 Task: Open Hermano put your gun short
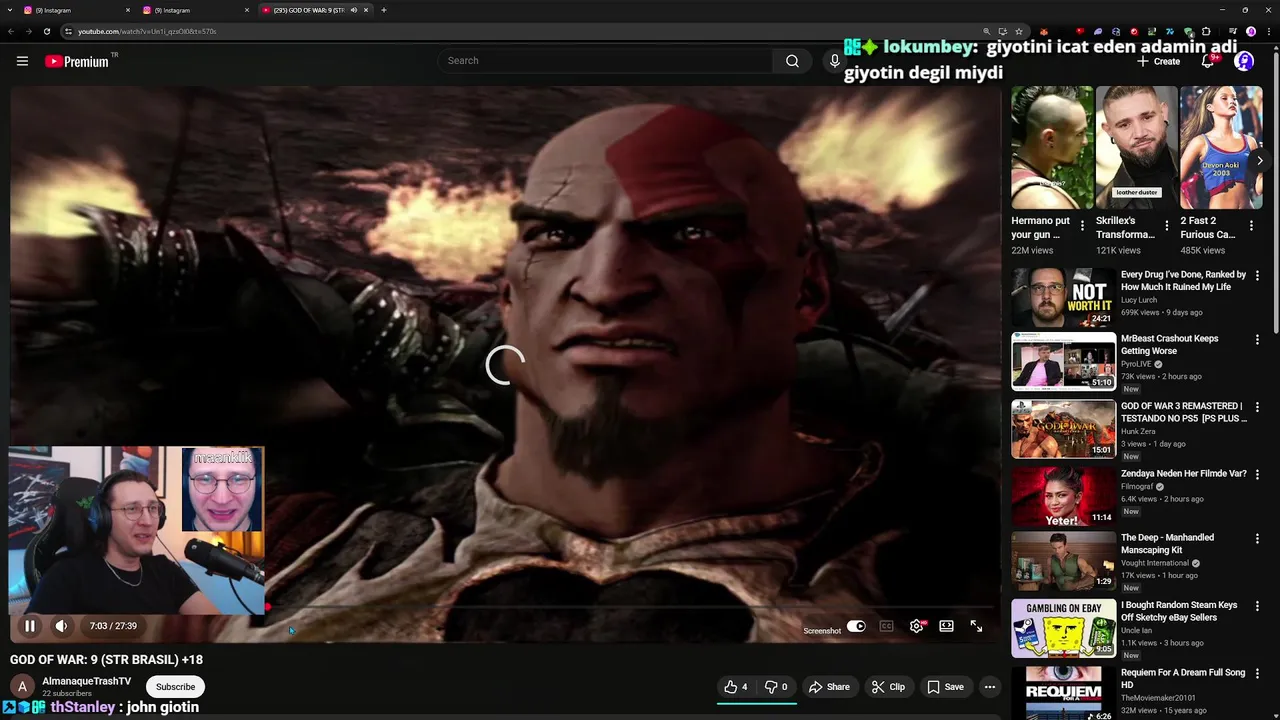click(1052, 147)
